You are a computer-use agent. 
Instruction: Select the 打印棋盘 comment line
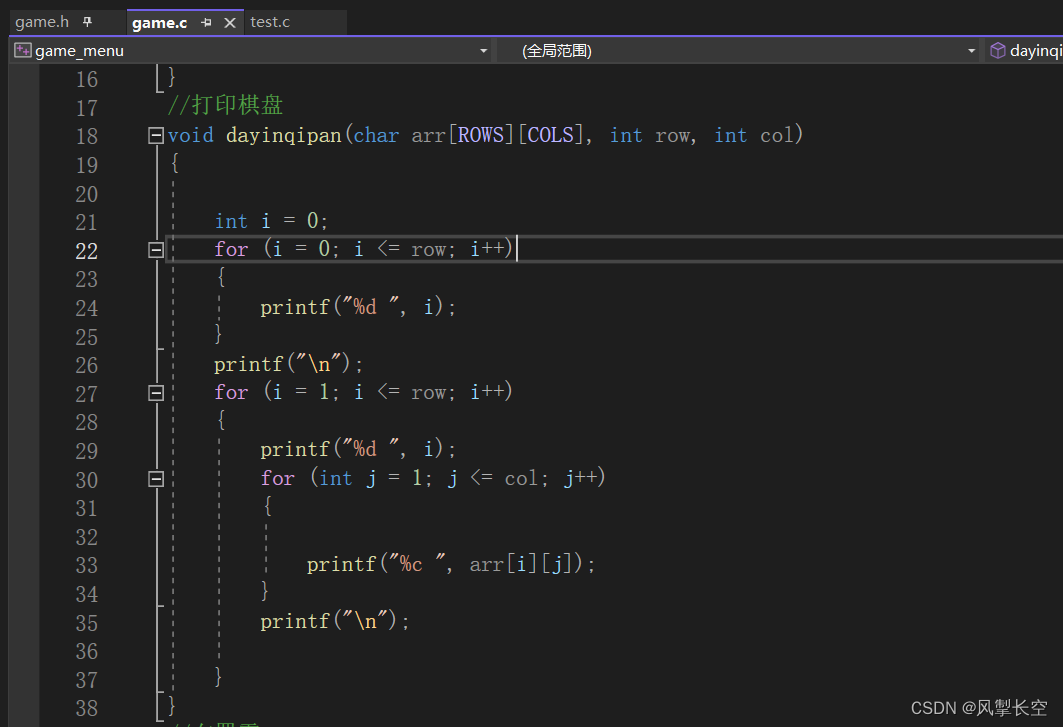pyautogui.click(x=225, y=105)
